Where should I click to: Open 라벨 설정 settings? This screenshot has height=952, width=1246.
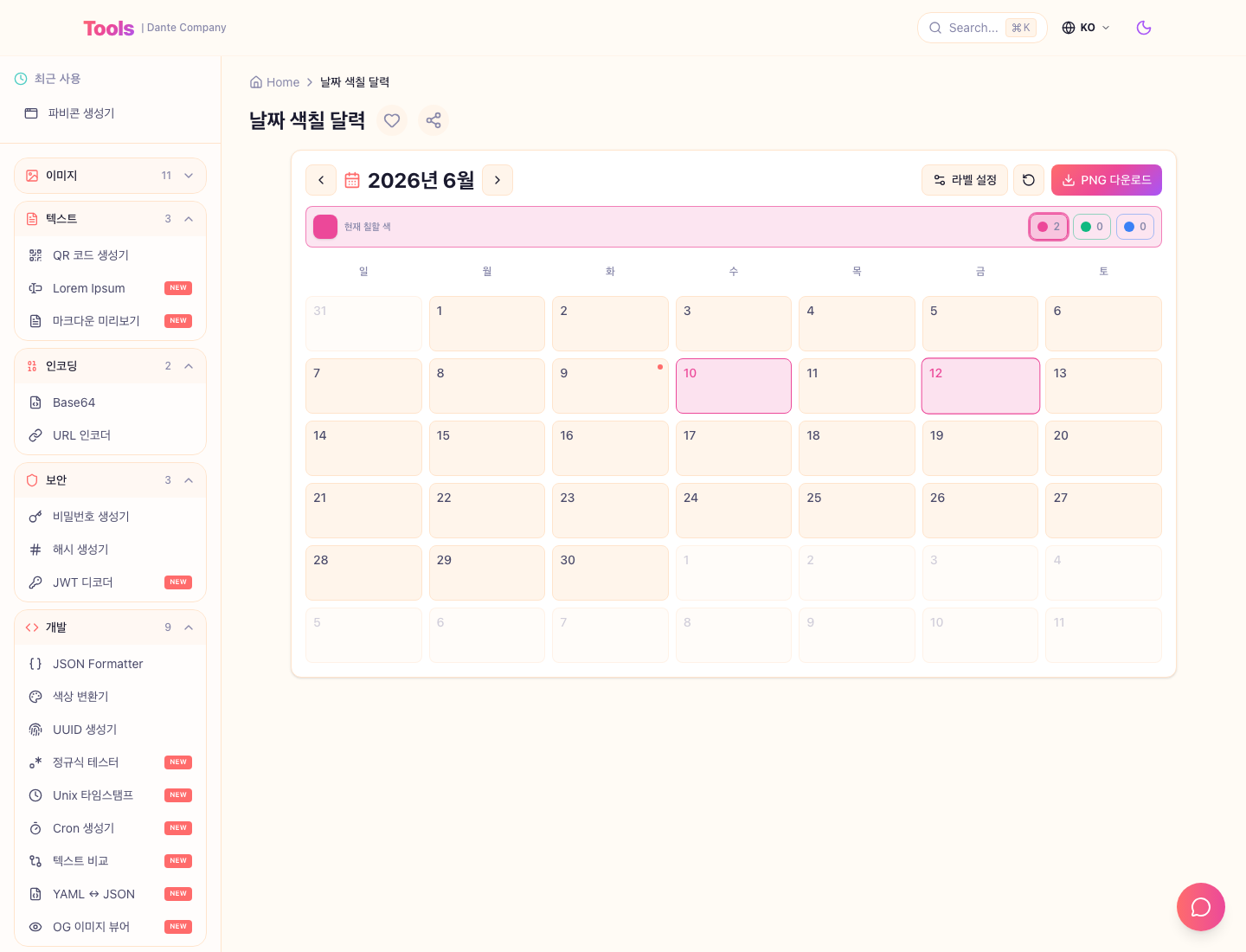click(x=965, y=180)
